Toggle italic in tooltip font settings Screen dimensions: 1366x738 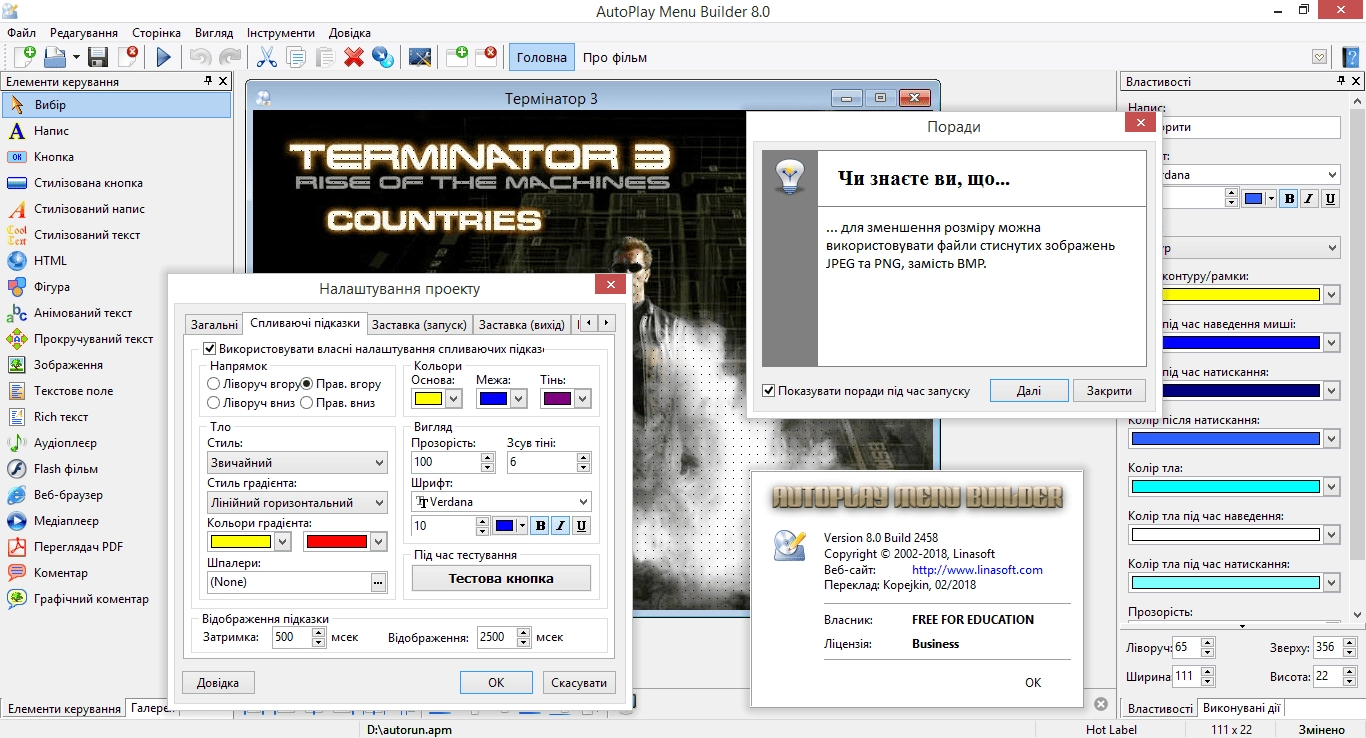[x=560, y=526]
